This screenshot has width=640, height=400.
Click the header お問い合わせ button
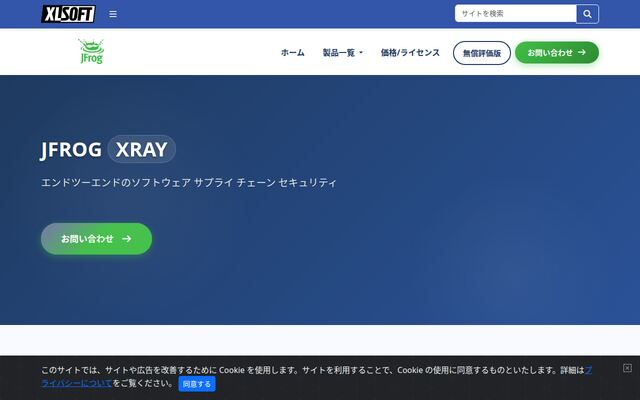point(557,53)
